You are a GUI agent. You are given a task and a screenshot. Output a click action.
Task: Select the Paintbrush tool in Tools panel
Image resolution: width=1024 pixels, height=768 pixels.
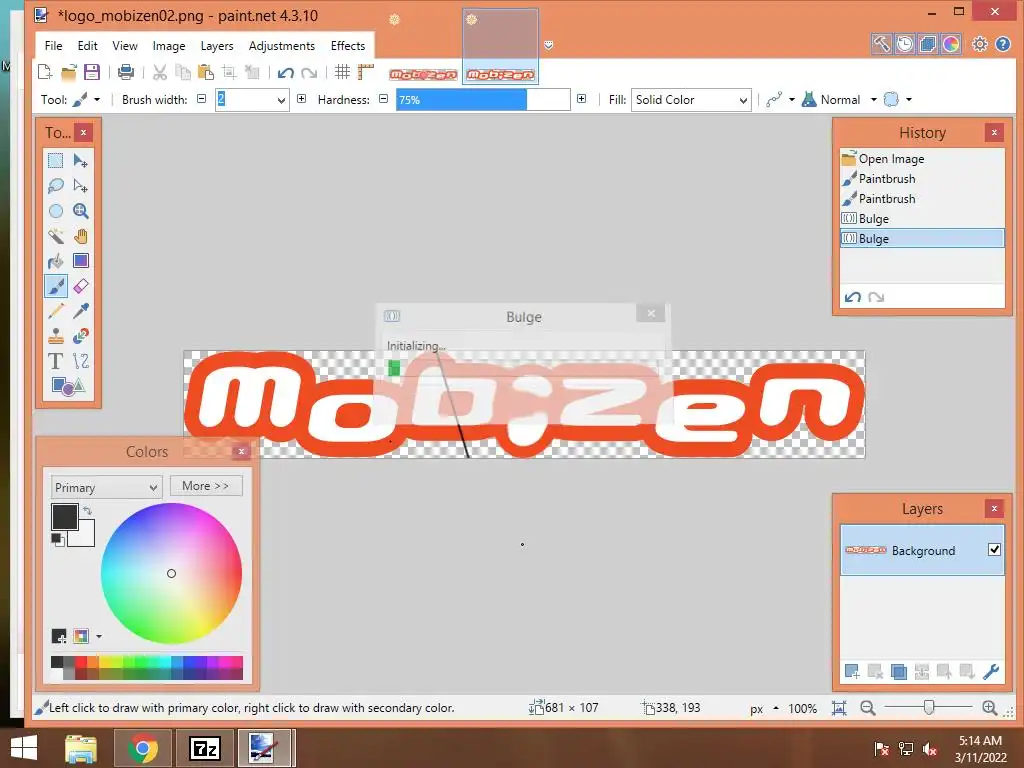(56, 286)
